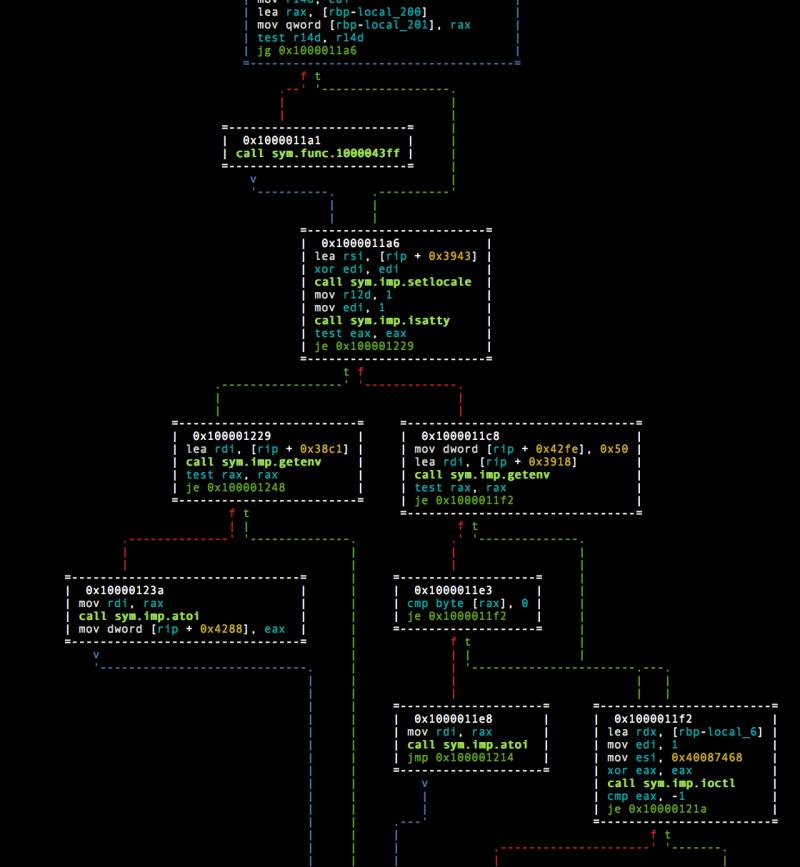Viewport: 800px width, 867px height.
Task: Select the 'je 0x10000121a' jump line
Action: [657, 809]
